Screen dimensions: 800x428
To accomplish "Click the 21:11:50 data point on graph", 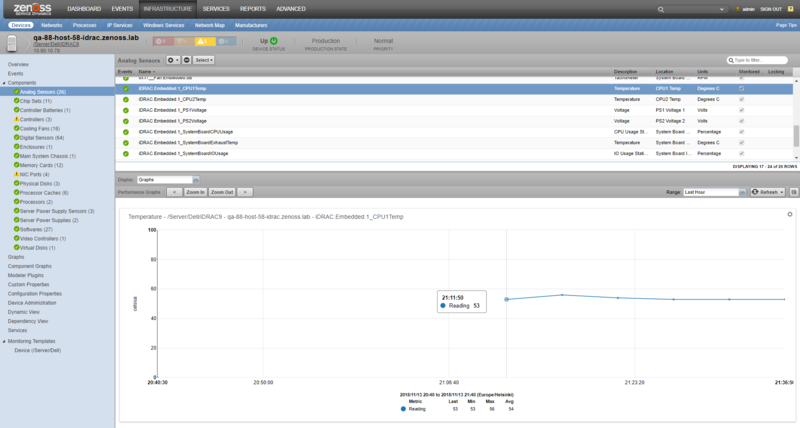I will [x=507, y=299].
